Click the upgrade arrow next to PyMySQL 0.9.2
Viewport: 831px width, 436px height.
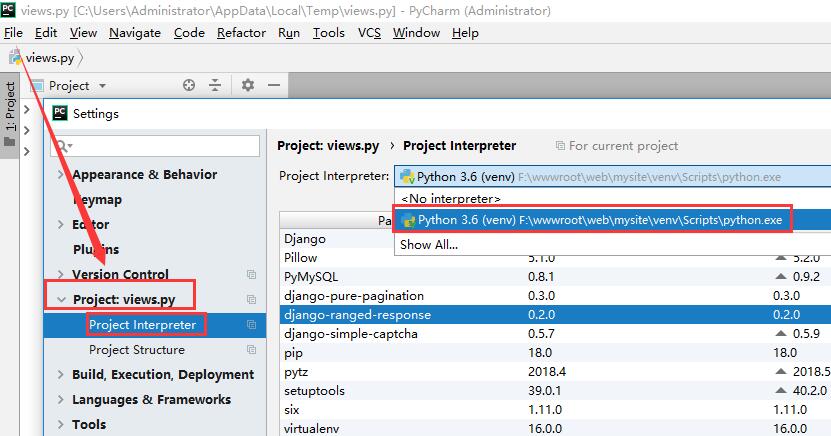tap(781, 277)
